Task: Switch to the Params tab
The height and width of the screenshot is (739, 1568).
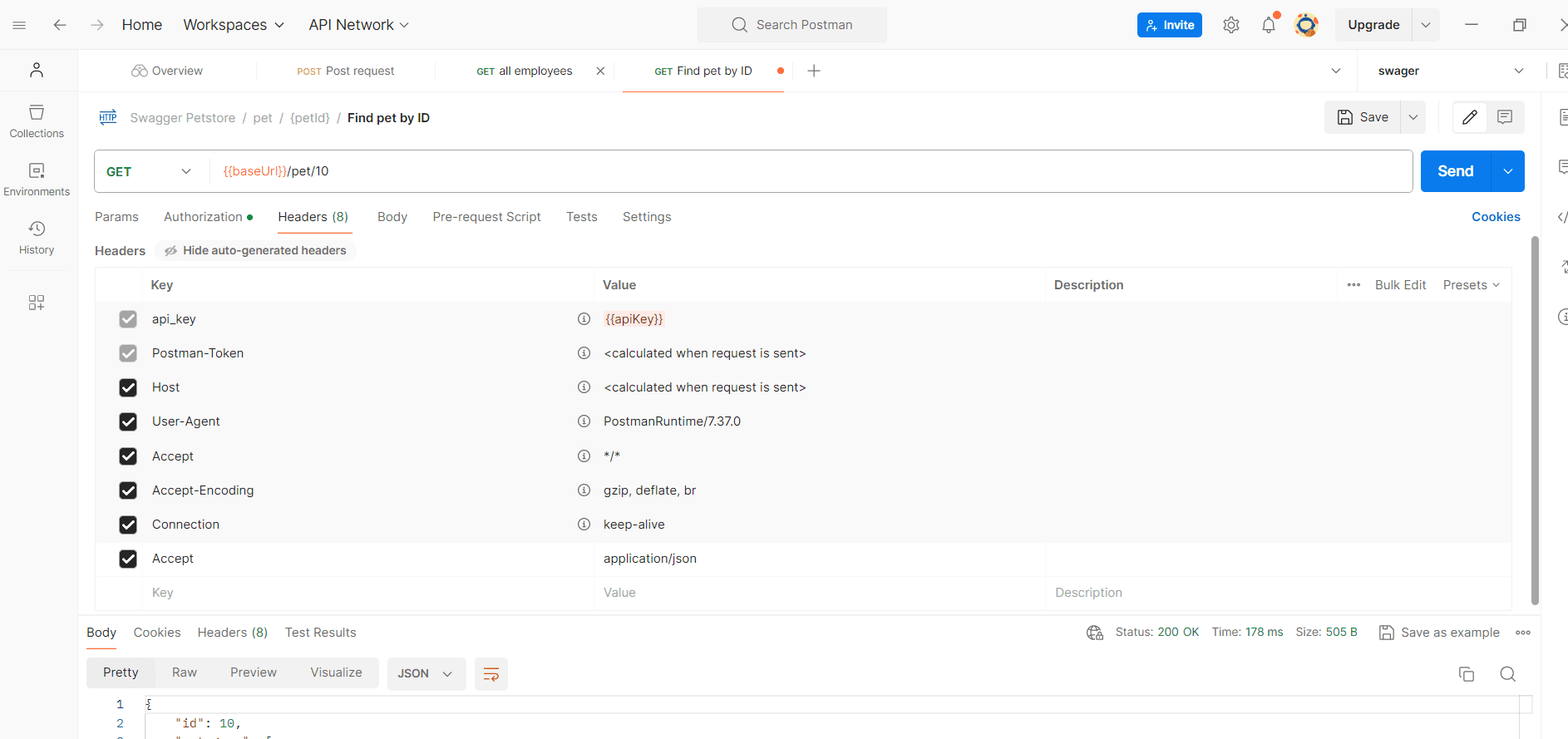Action: point(116,217)
